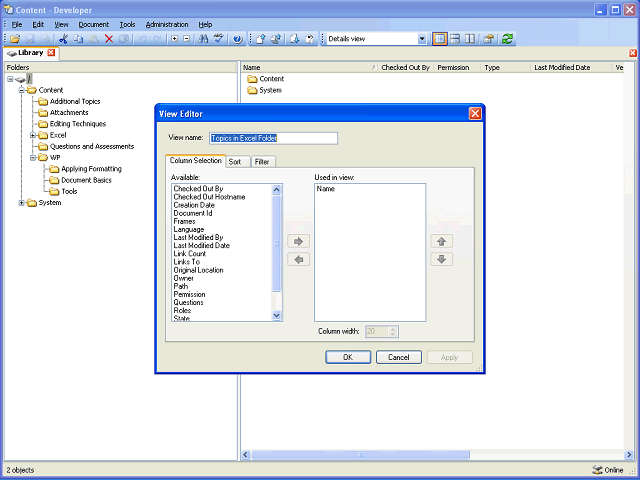640x480 pixels.
Task: Select the single-pane layout icon
Action: click(440, 39)
